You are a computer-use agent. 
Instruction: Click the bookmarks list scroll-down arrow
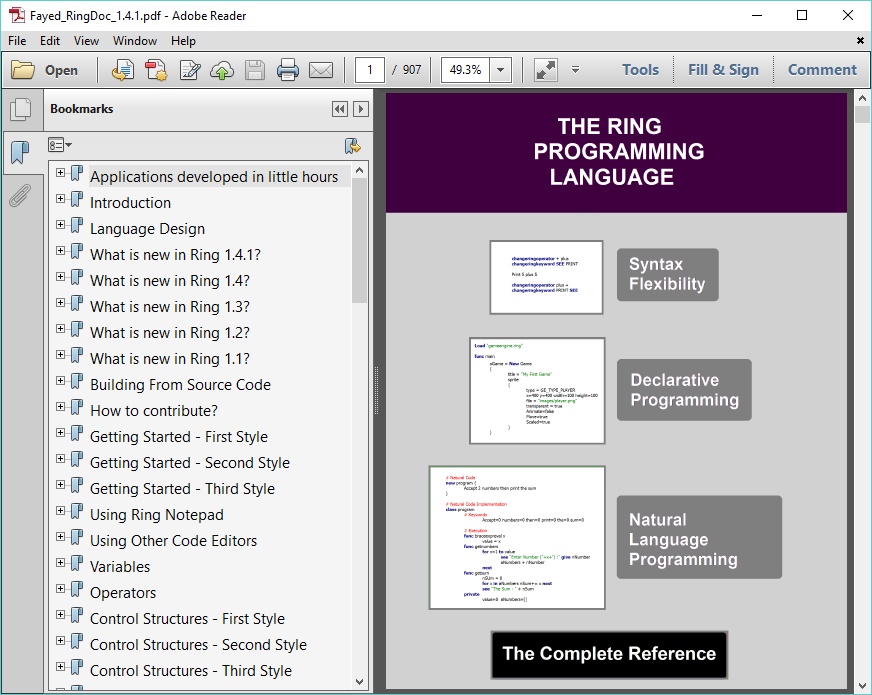pos(359,682)
